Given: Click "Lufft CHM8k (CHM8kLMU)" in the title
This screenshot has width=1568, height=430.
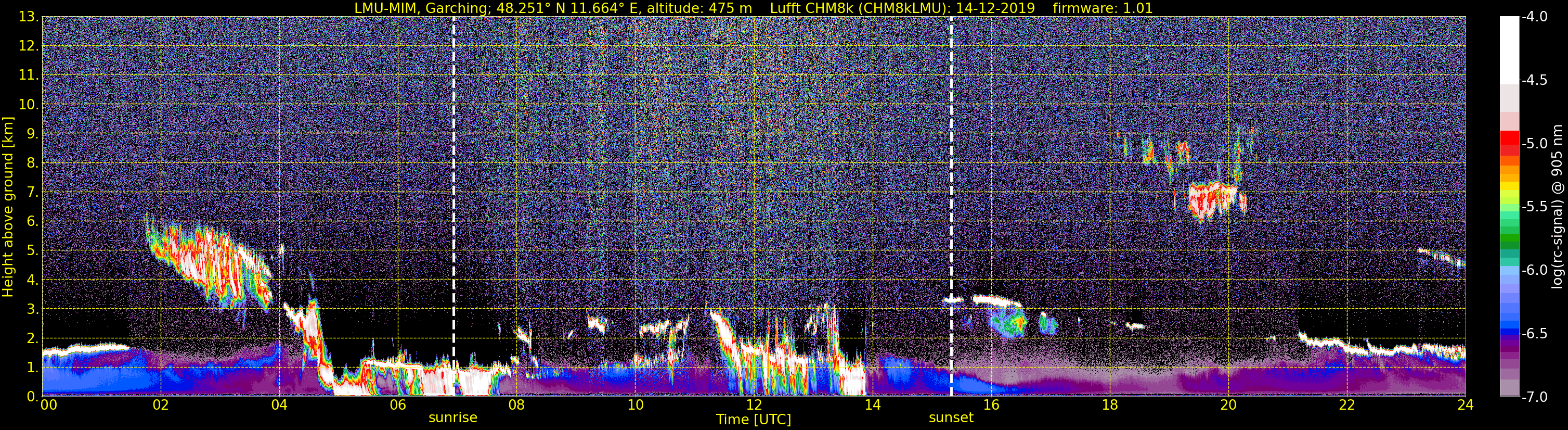Looking at the screenshot, I should (857, 8).
